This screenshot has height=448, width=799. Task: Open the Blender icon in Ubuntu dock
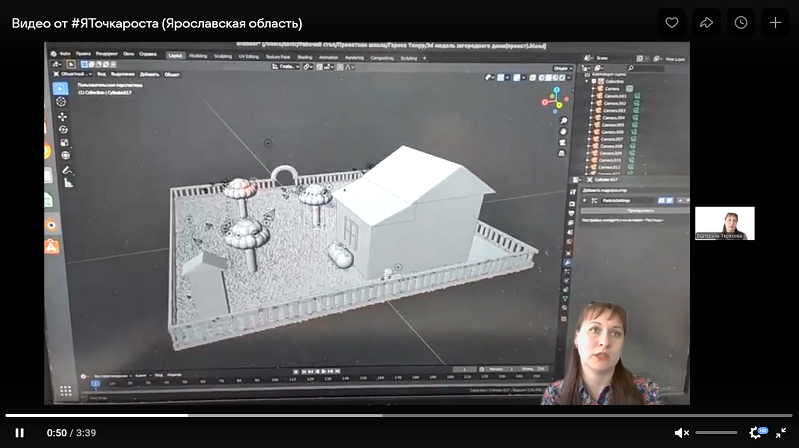[51, 225]
